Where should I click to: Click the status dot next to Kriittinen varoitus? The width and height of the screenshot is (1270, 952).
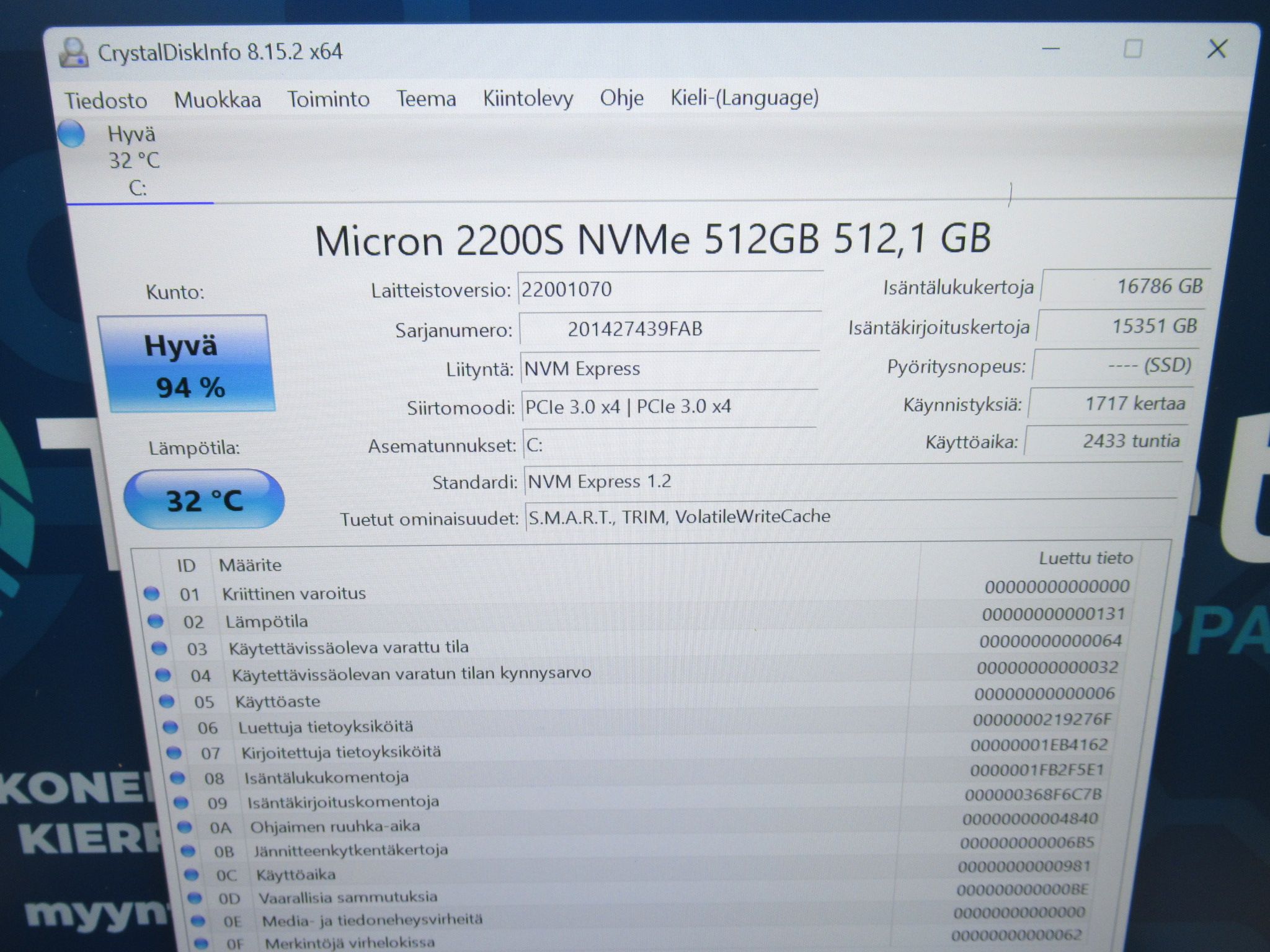[151, 593]
